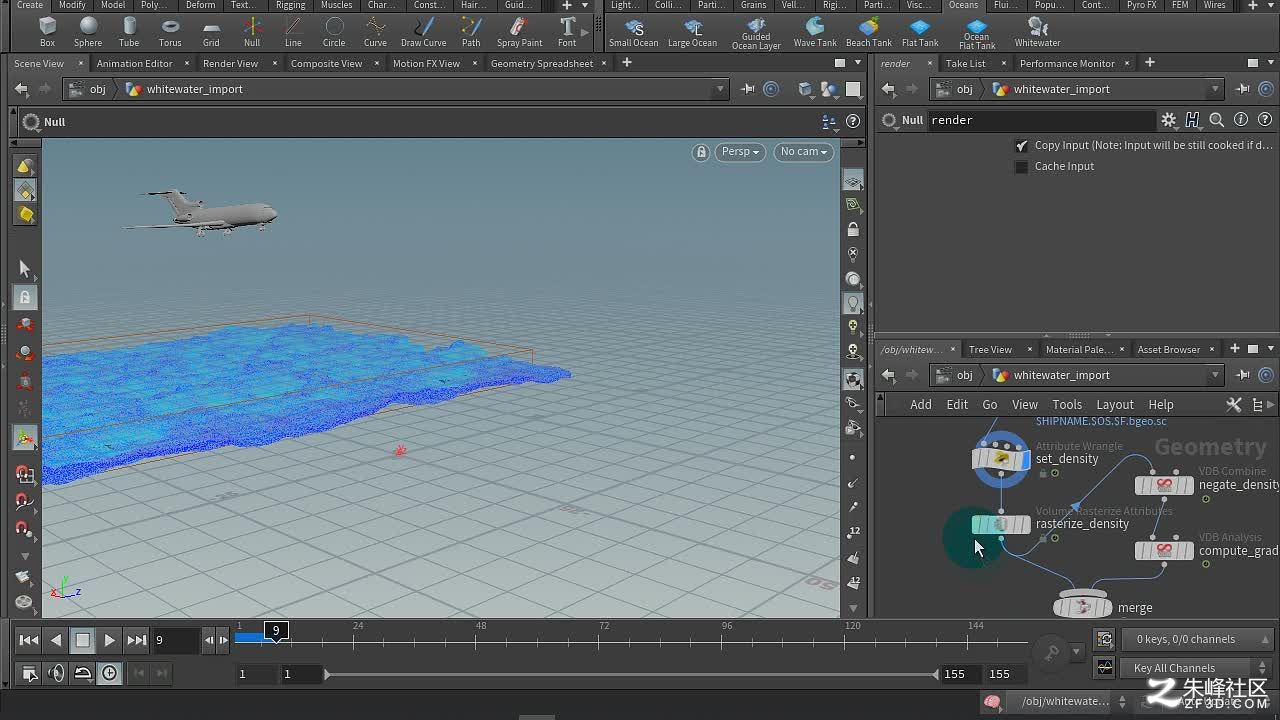The width and height of the screenshot is (1280, 720).
Task: Open the No cam camera dropdown
Action: coord(805,152)
